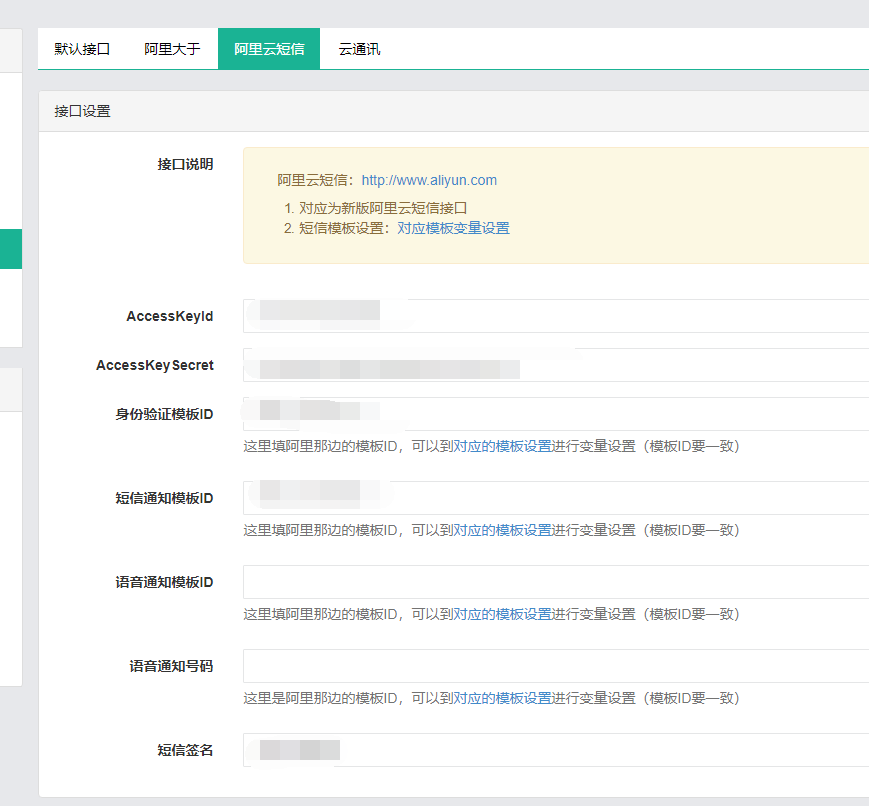Click the empty 语音通知号码 input field
Screen dimensions: 869x806
(556, 666)
